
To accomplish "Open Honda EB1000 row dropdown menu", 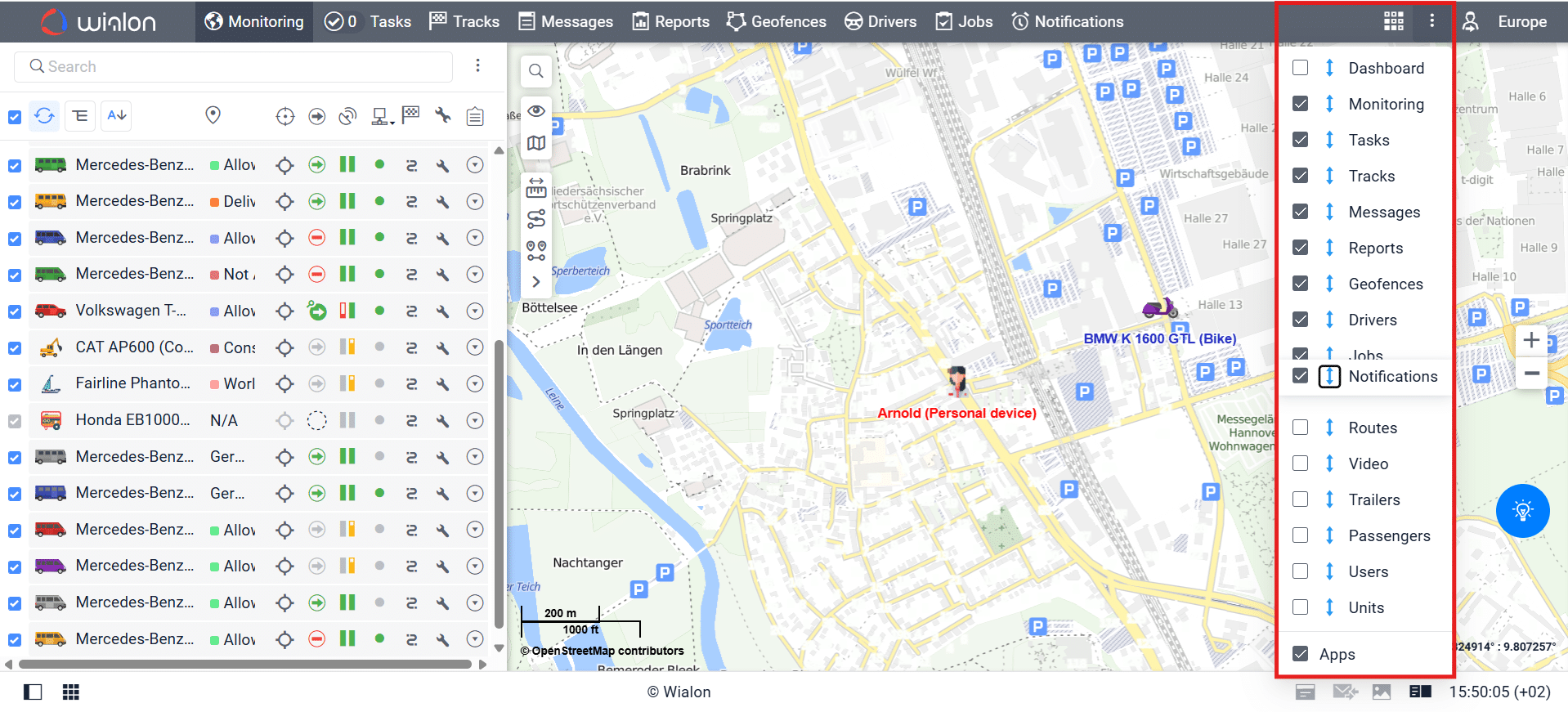I will pos(475,420).
